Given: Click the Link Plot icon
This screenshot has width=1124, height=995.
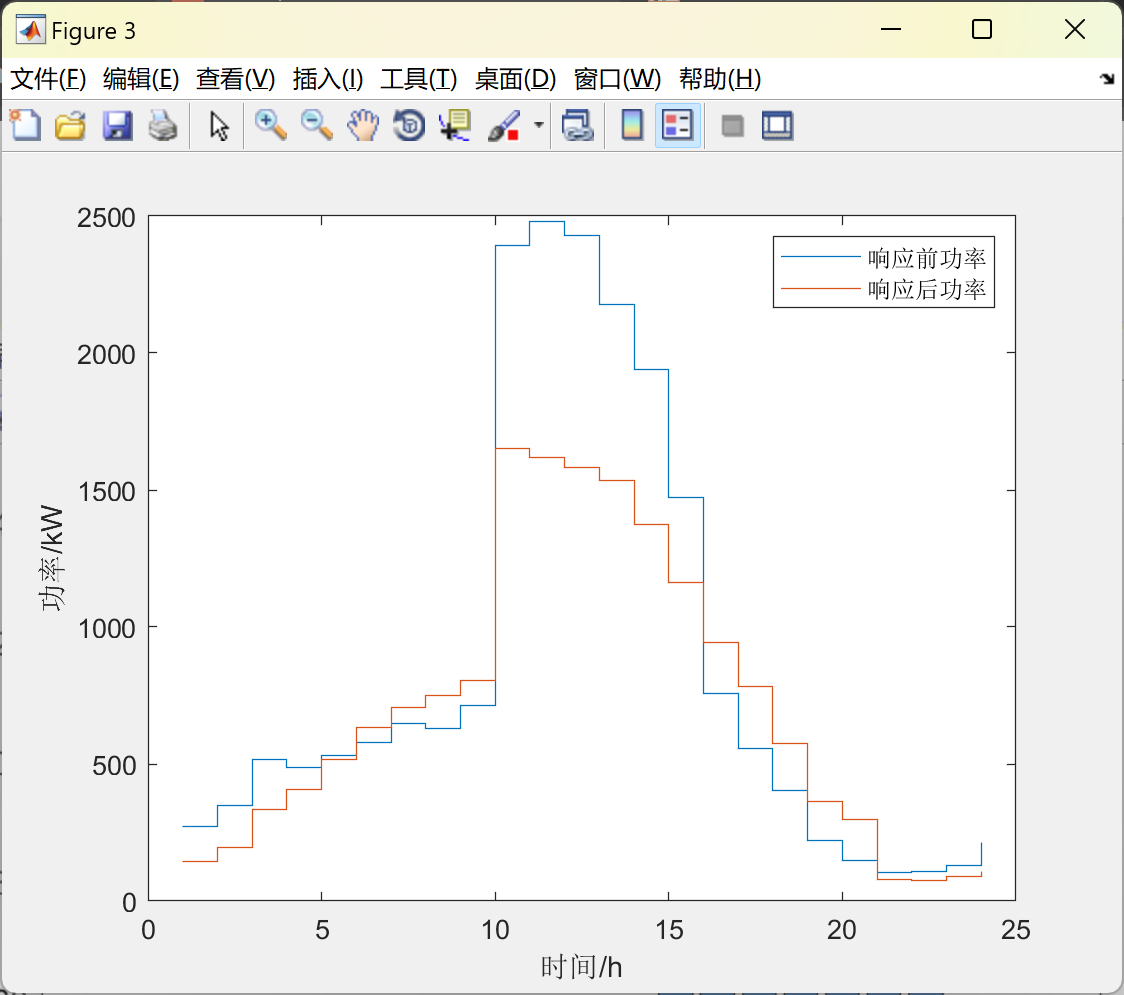Looking at the screenshot, I should [578, 125].
